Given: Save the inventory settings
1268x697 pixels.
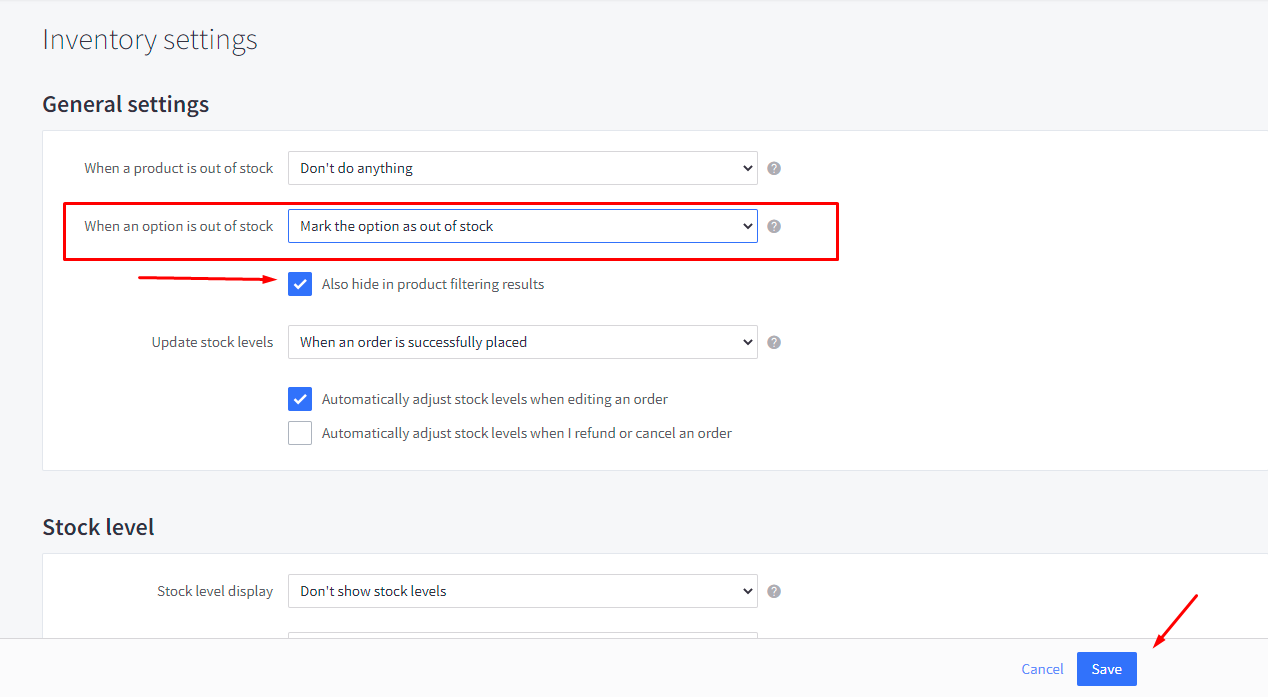Looking at the screenshot, I should (1106, 669).
